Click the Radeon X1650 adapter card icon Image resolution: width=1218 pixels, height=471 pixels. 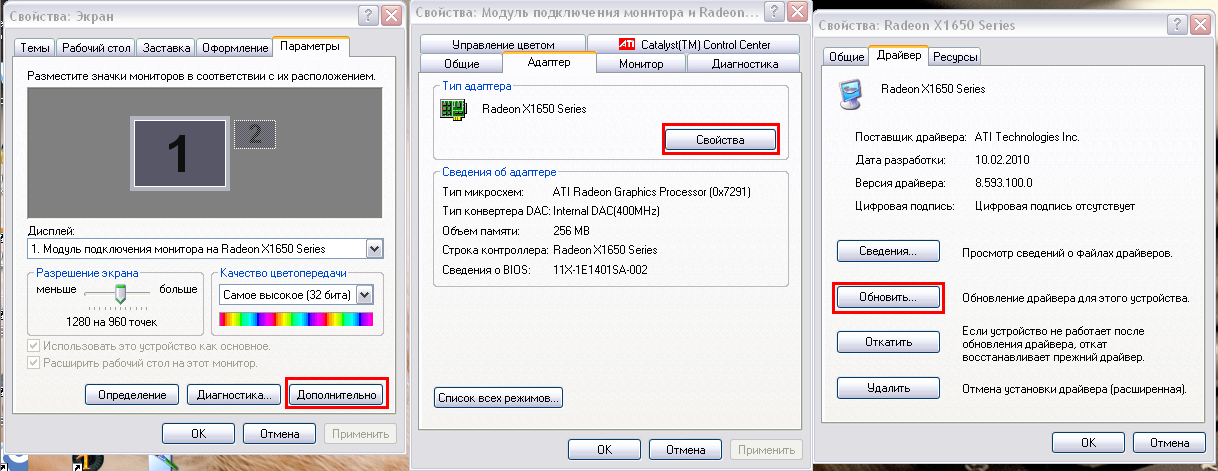[x=454, y=110]
